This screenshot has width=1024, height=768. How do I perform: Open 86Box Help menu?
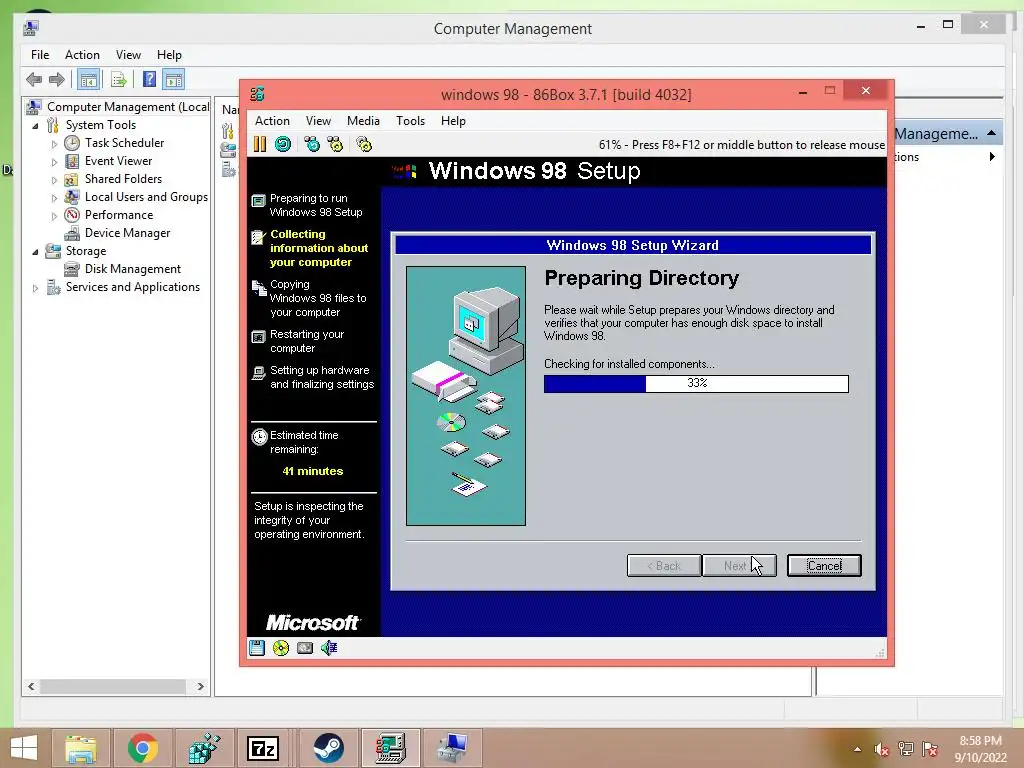[x=453, y=121]
